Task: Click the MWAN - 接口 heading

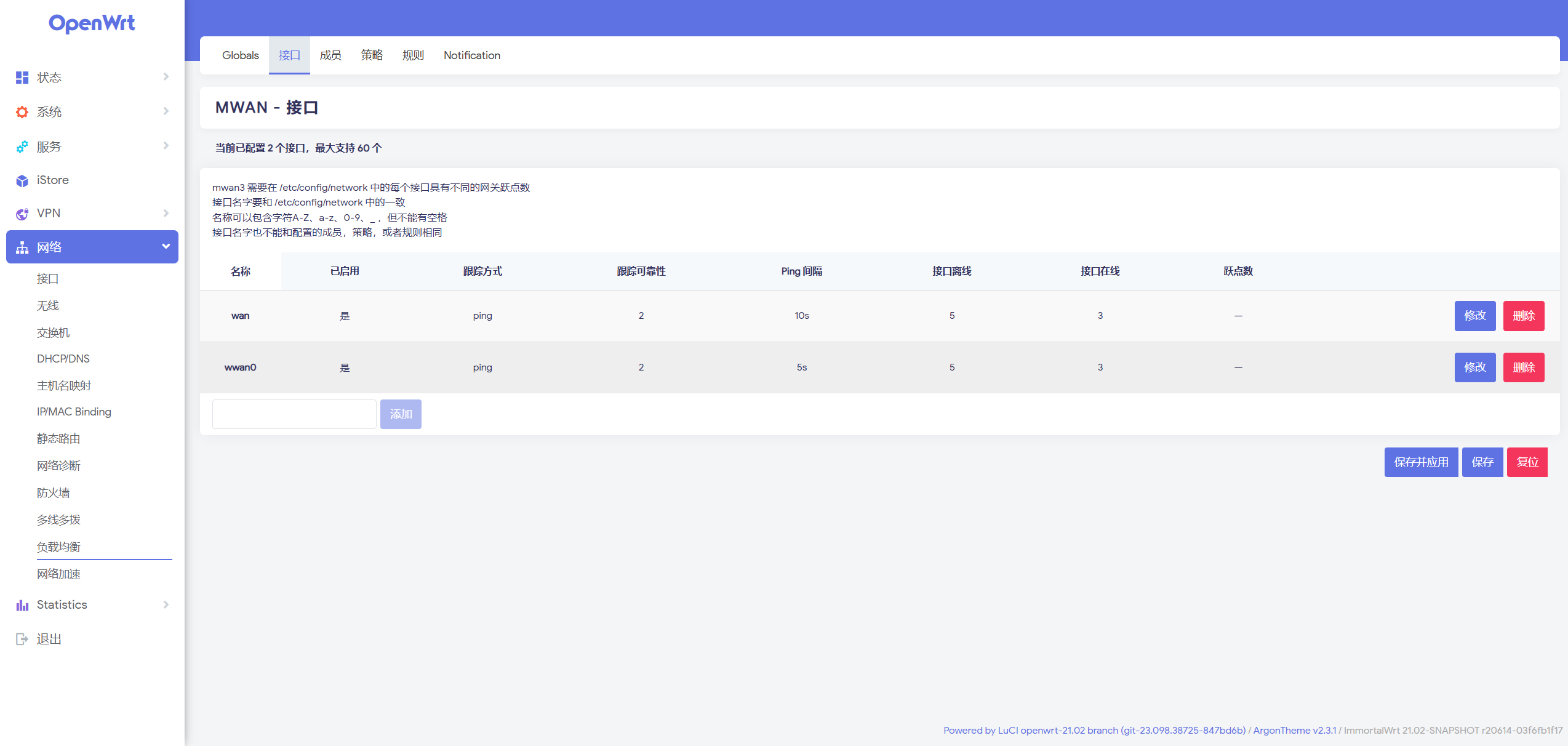Action: pyautogui.click(x=266, y=108)
